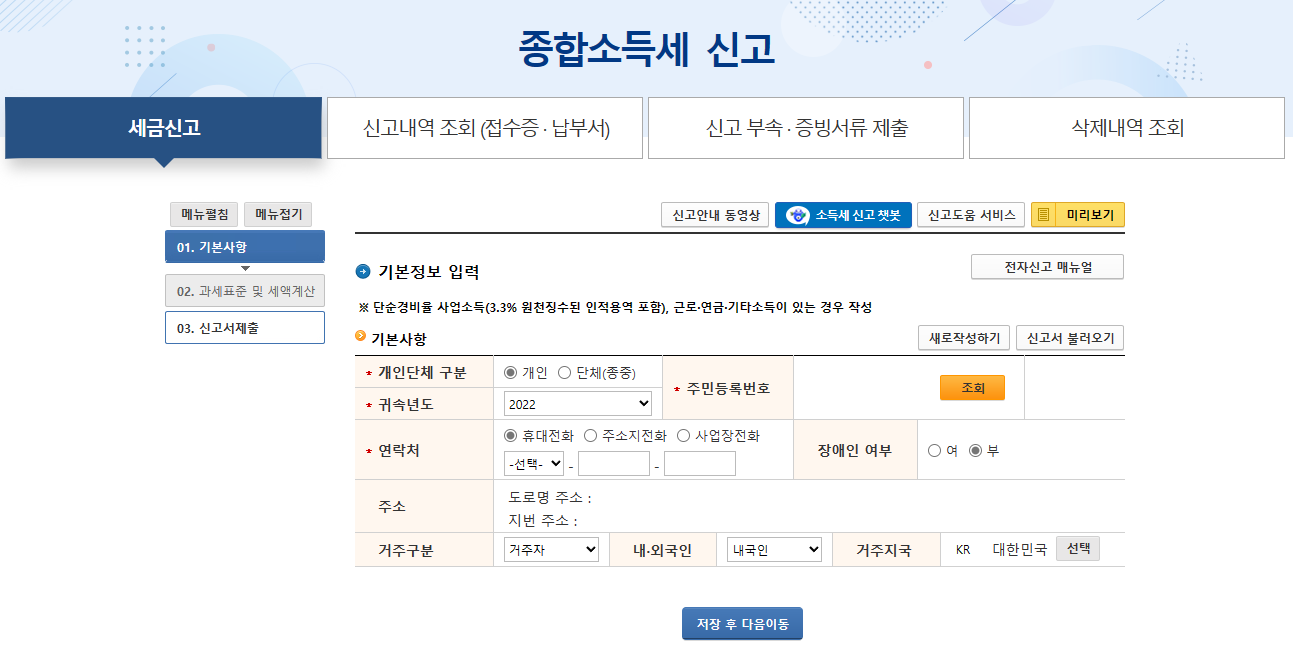Image resolution: width=1293 pixels, height=657 pixels.
Task: Open the 귀속년도 year dropdown
Action: tap(578, 403)
